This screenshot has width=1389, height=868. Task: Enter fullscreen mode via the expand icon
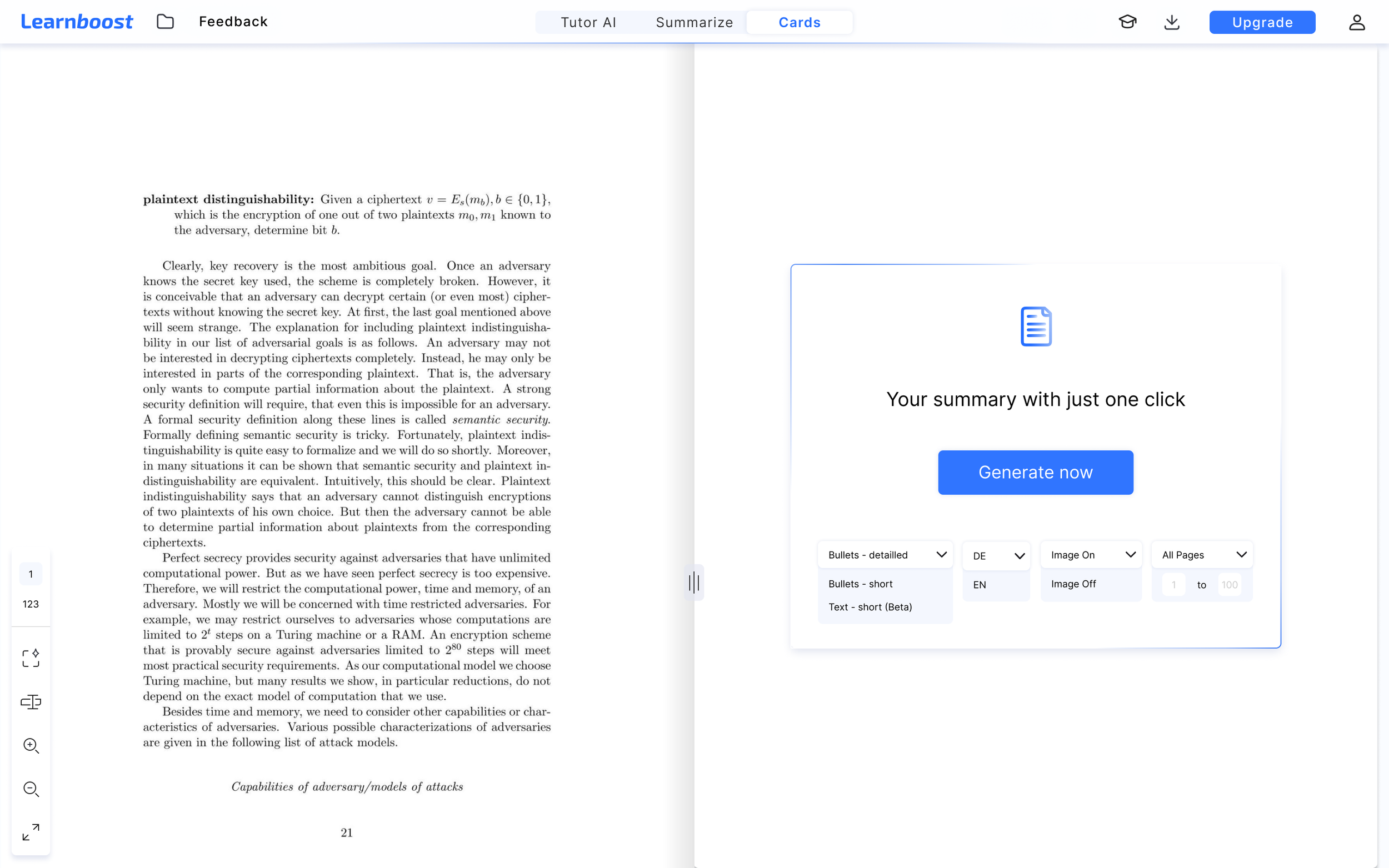click(31, 832)
